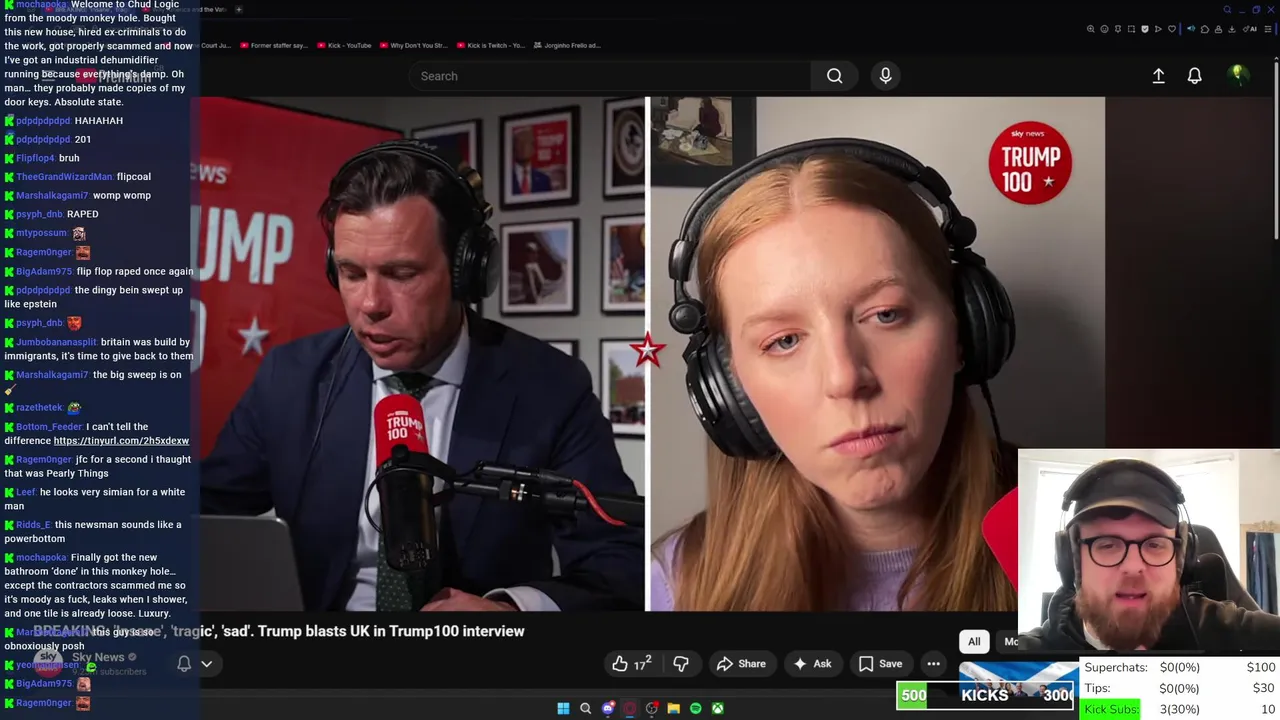Click the browser zoom magnifier icon

click(1090, 29)
